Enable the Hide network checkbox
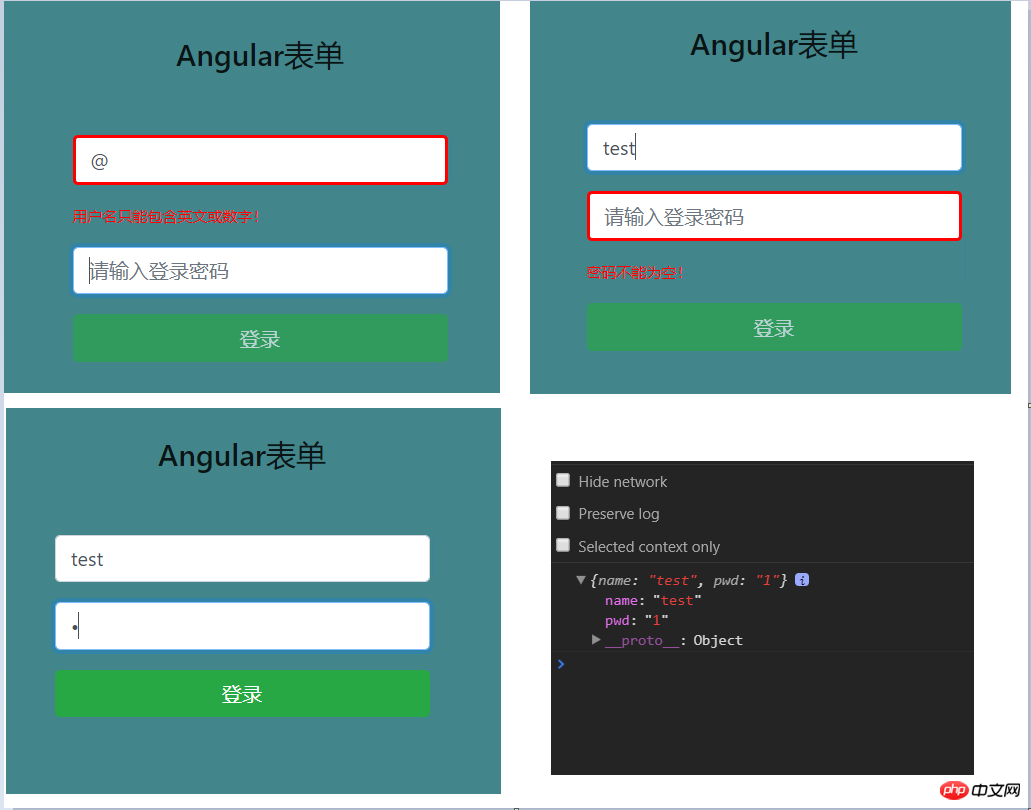The width and height of the screenshot is (1031, 810). click(561, 479)
